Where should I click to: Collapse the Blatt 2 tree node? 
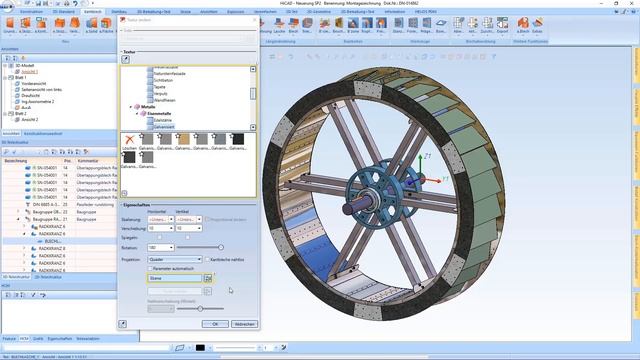(x=5, y=113)
